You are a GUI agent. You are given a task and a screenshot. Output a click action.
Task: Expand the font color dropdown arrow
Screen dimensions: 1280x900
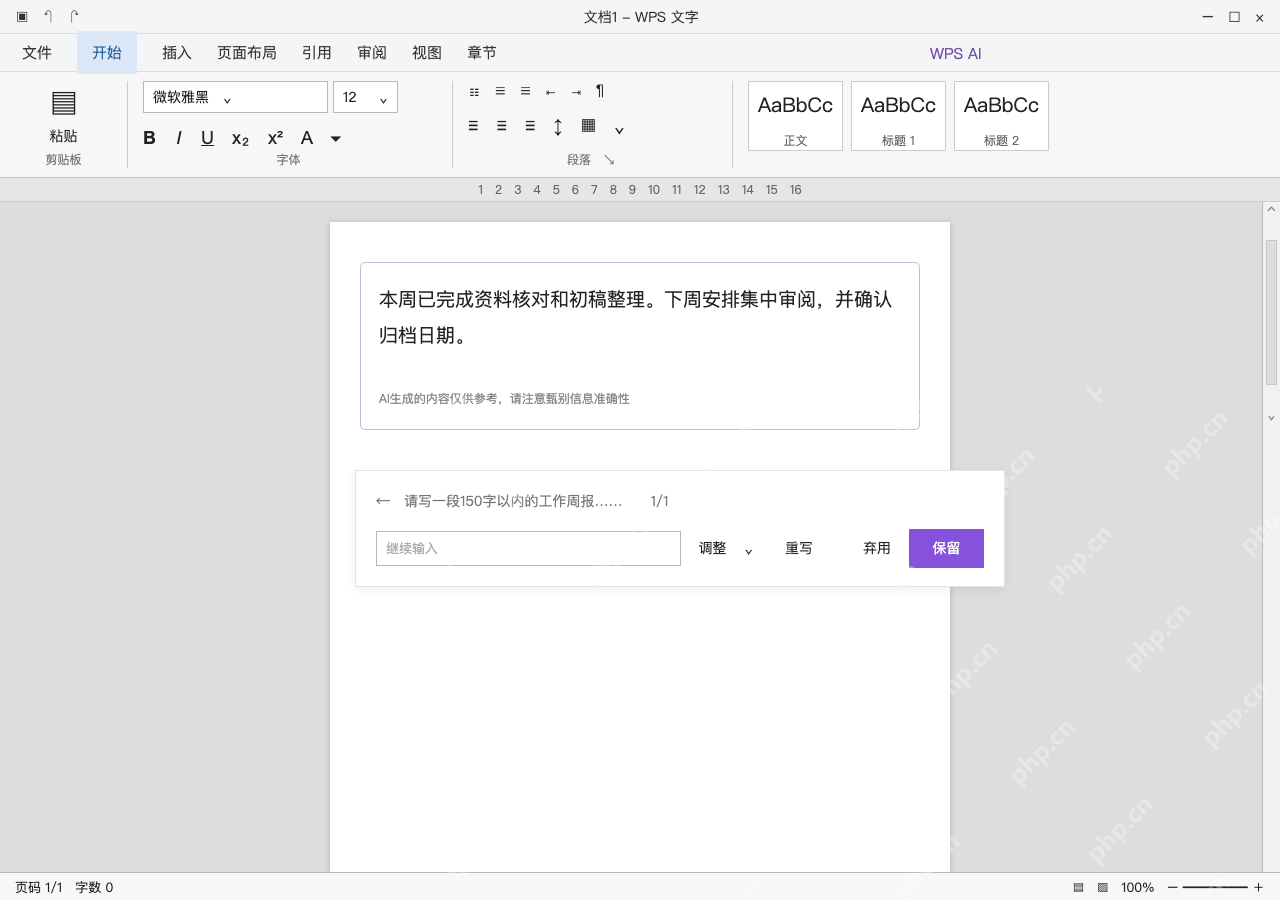pyautogui.click(x=336, y=139)
